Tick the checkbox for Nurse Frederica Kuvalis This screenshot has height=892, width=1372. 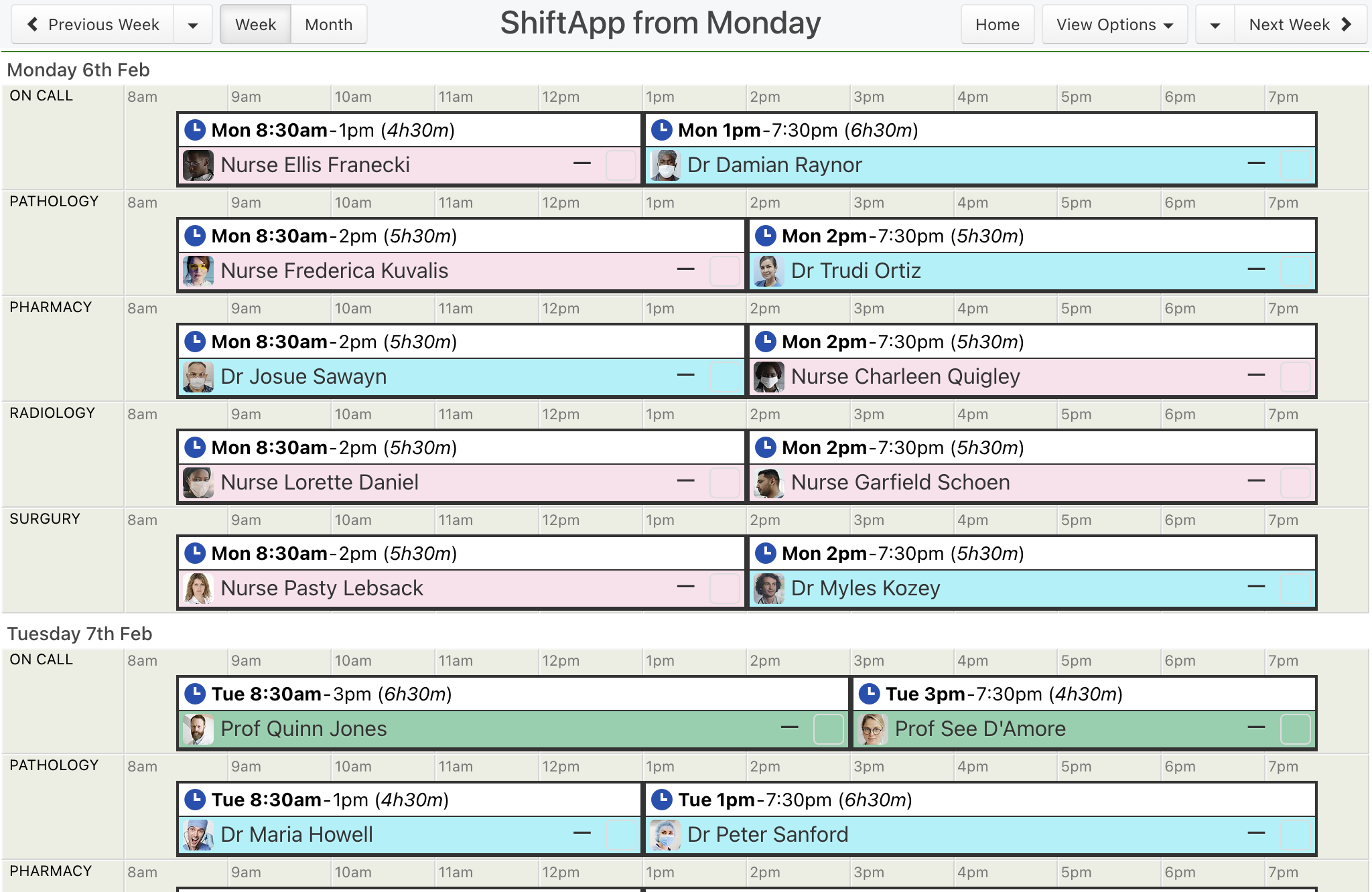click(725, 271)
